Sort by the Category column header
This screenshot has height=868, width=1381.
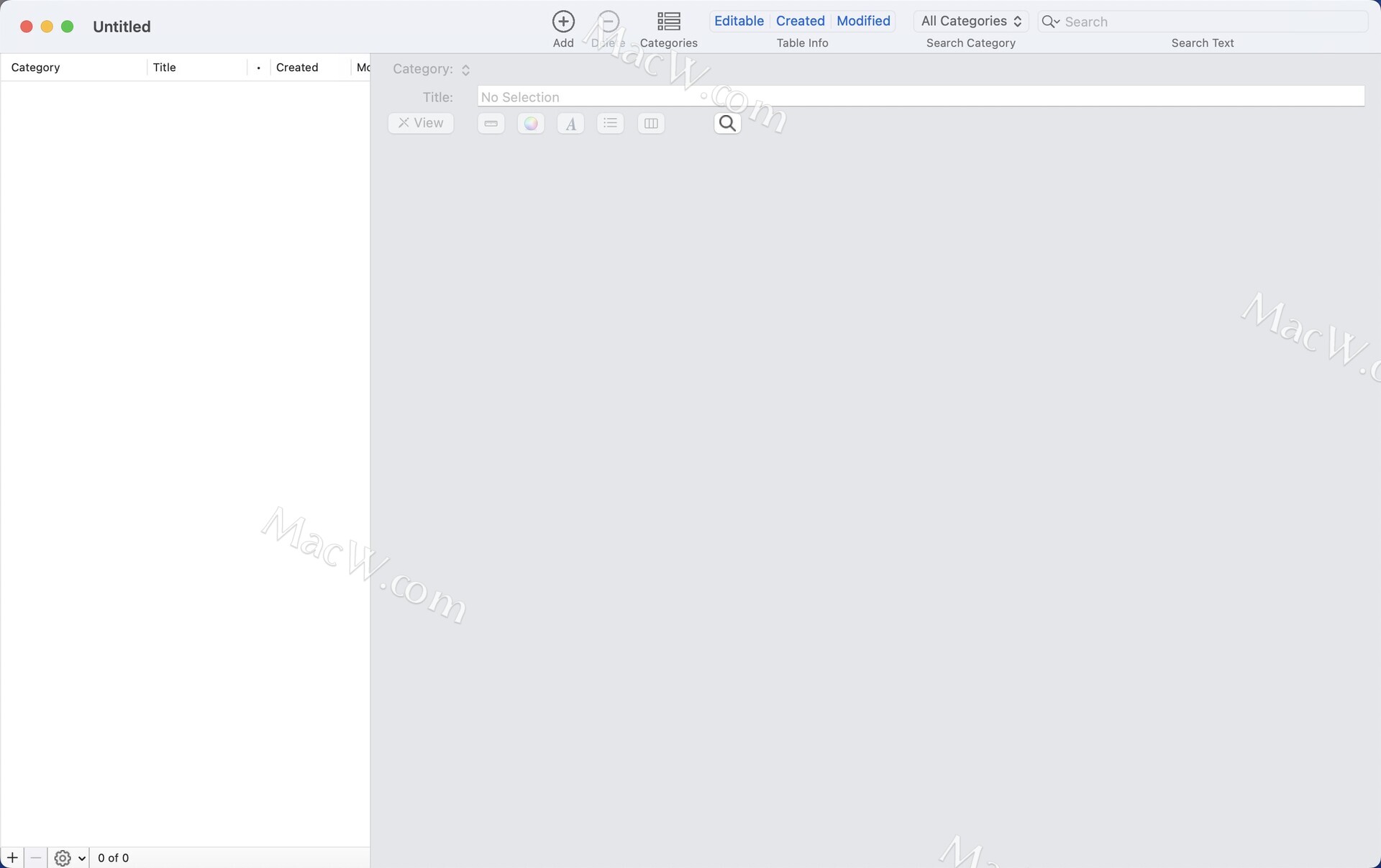(x=74, y=67)
